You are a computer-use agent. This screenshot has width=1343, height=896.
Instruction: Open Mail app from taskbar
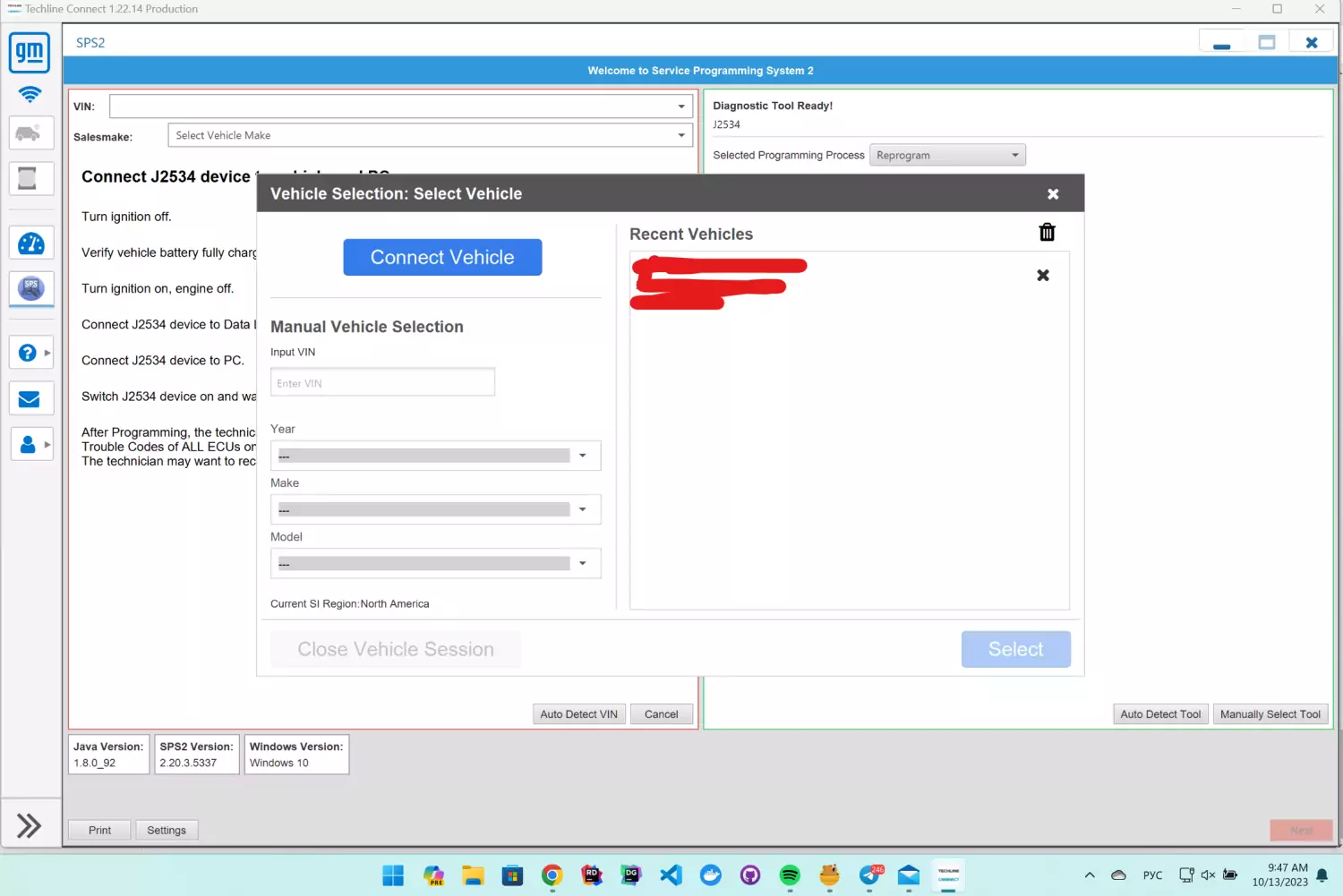(x=909, y=875)
